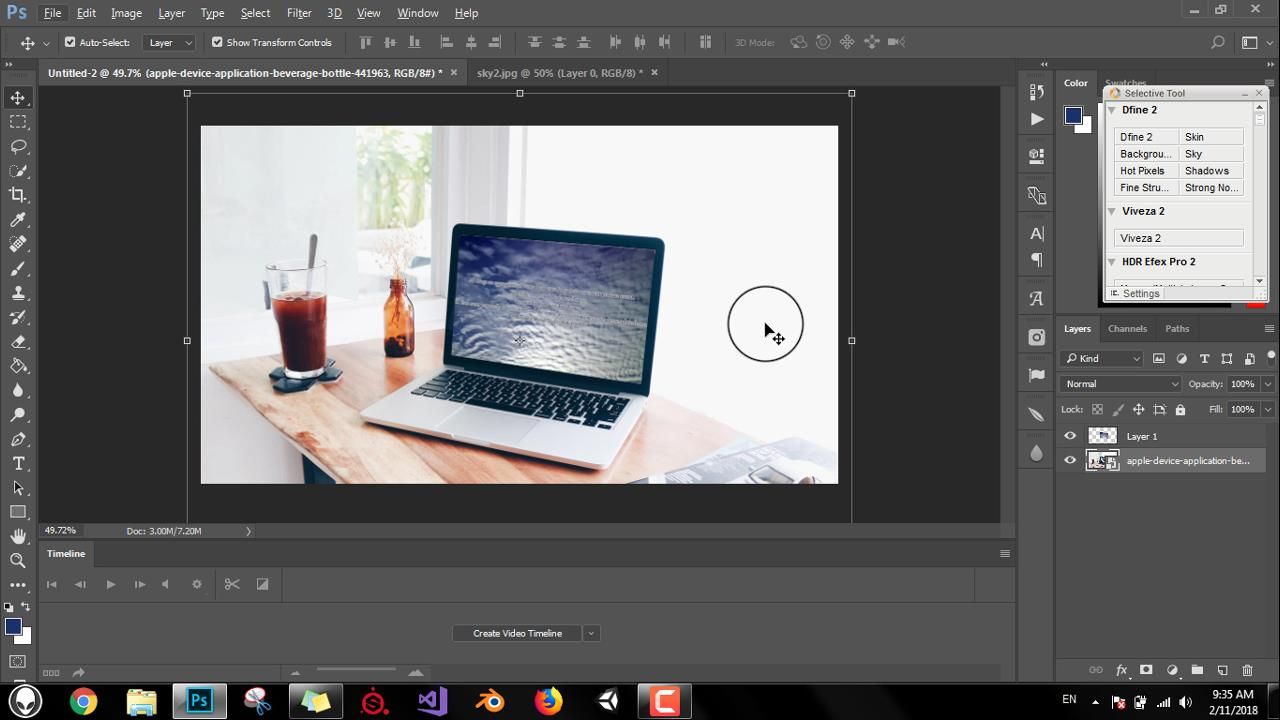Create a new layer

(1221, 671)
